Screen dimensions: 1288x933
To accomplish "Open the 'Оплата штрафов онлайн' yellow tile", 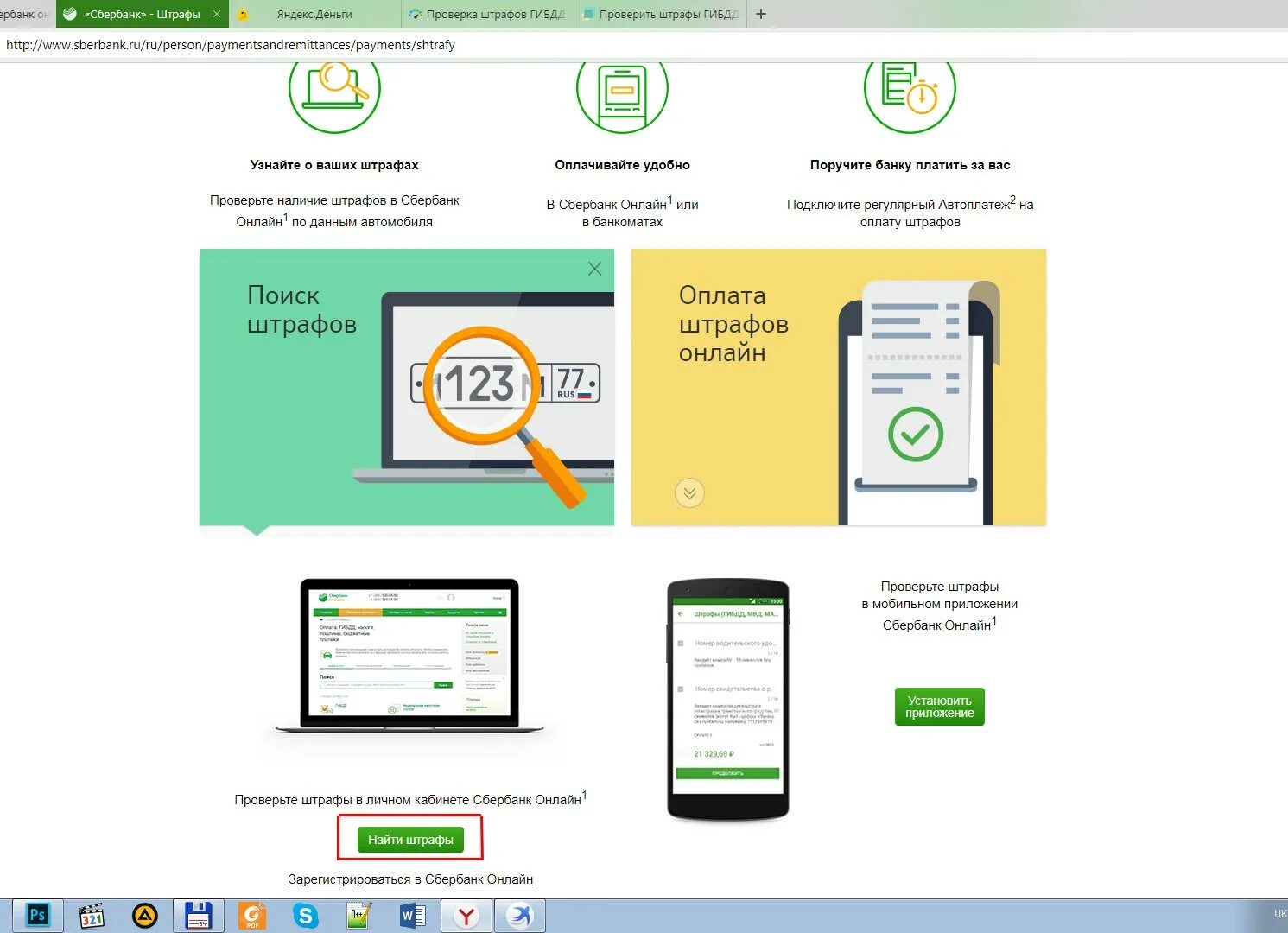I will click(839, 387).
